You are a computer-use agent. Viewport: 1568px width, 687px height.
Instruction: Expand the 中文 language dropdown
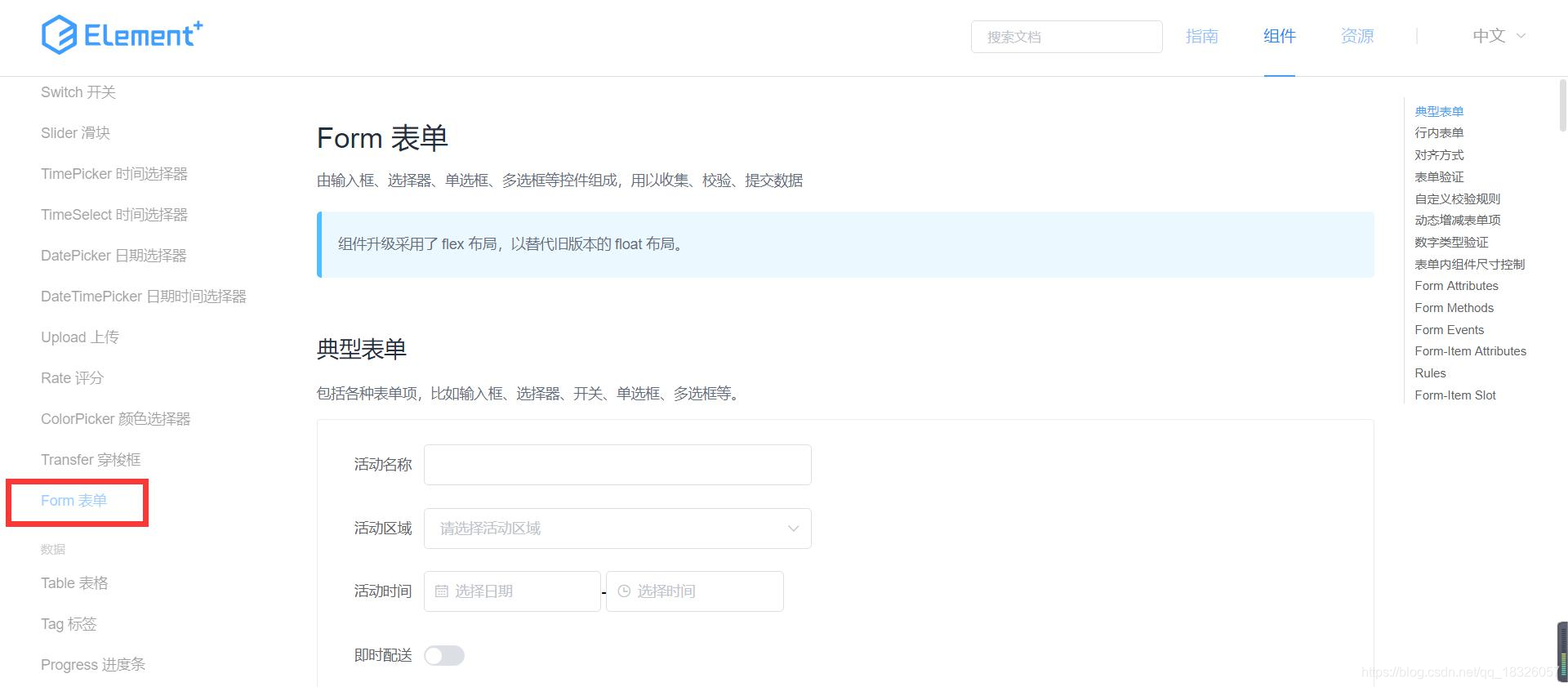pos(1499,36)
